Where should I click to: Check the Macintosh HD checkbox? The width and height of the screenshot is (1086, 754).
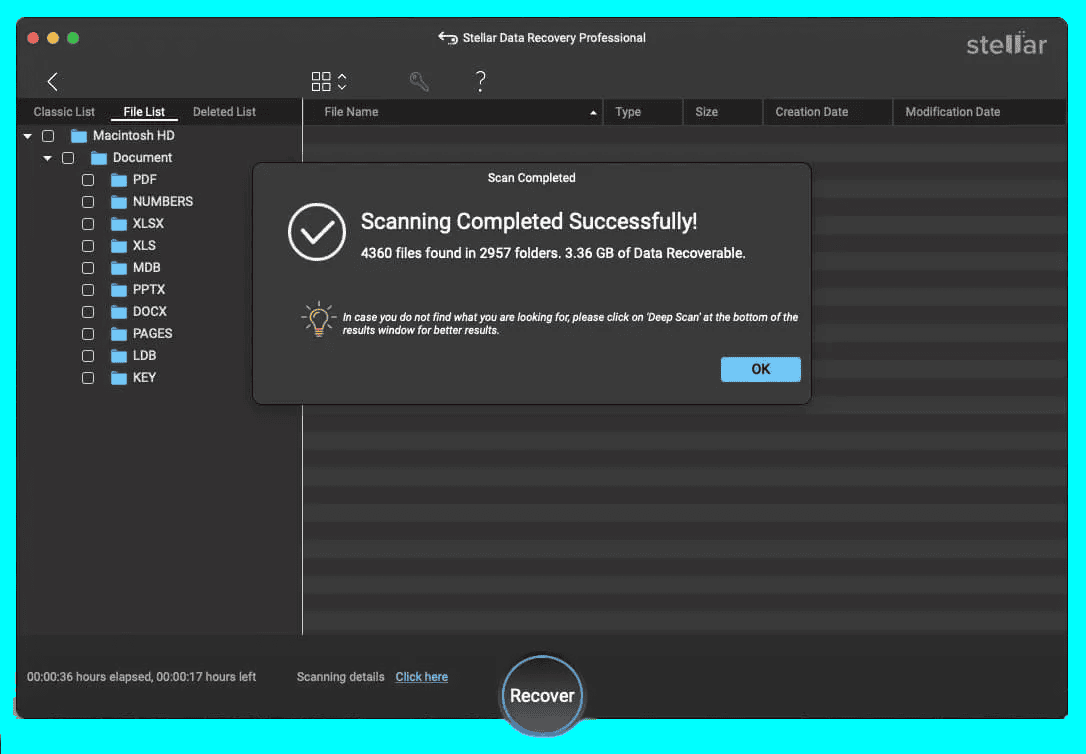coord(48,136)
